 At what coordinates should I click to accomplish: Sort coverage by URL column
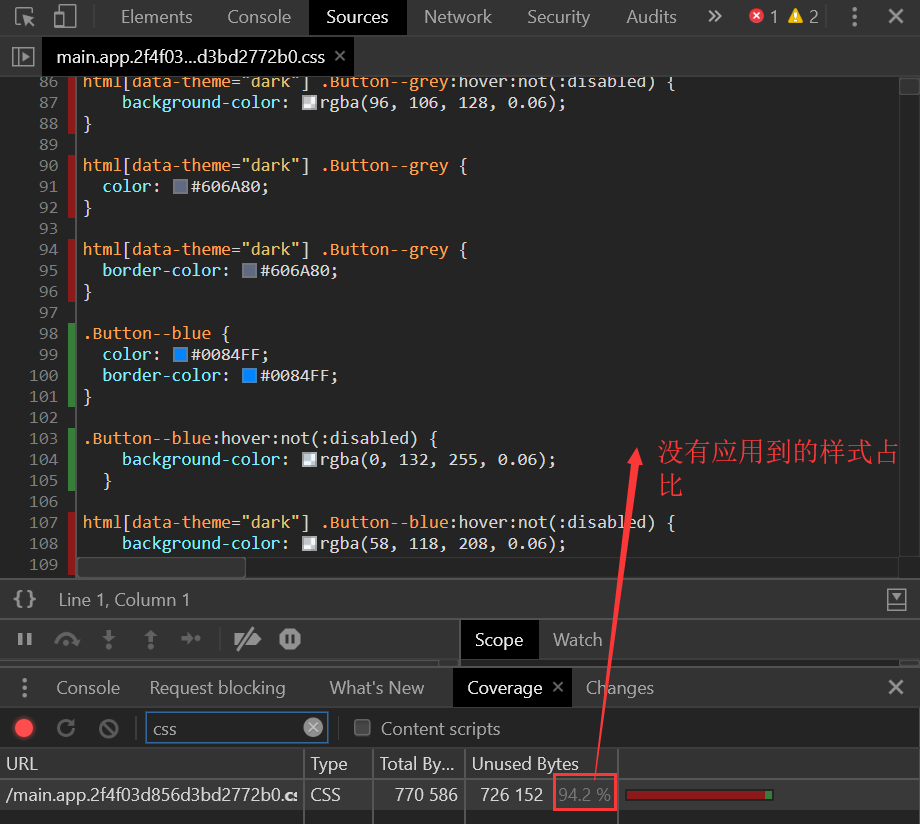pos(152,764)
